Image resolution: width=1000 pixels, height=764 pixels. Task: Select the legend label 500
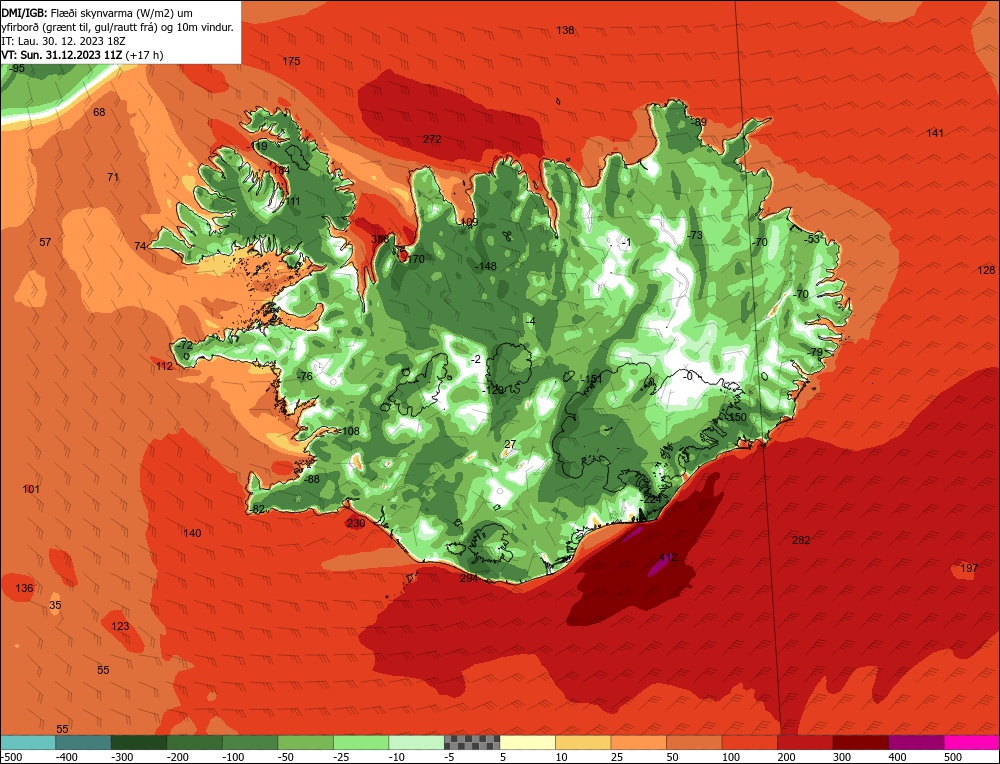click(x=954, y=757)
